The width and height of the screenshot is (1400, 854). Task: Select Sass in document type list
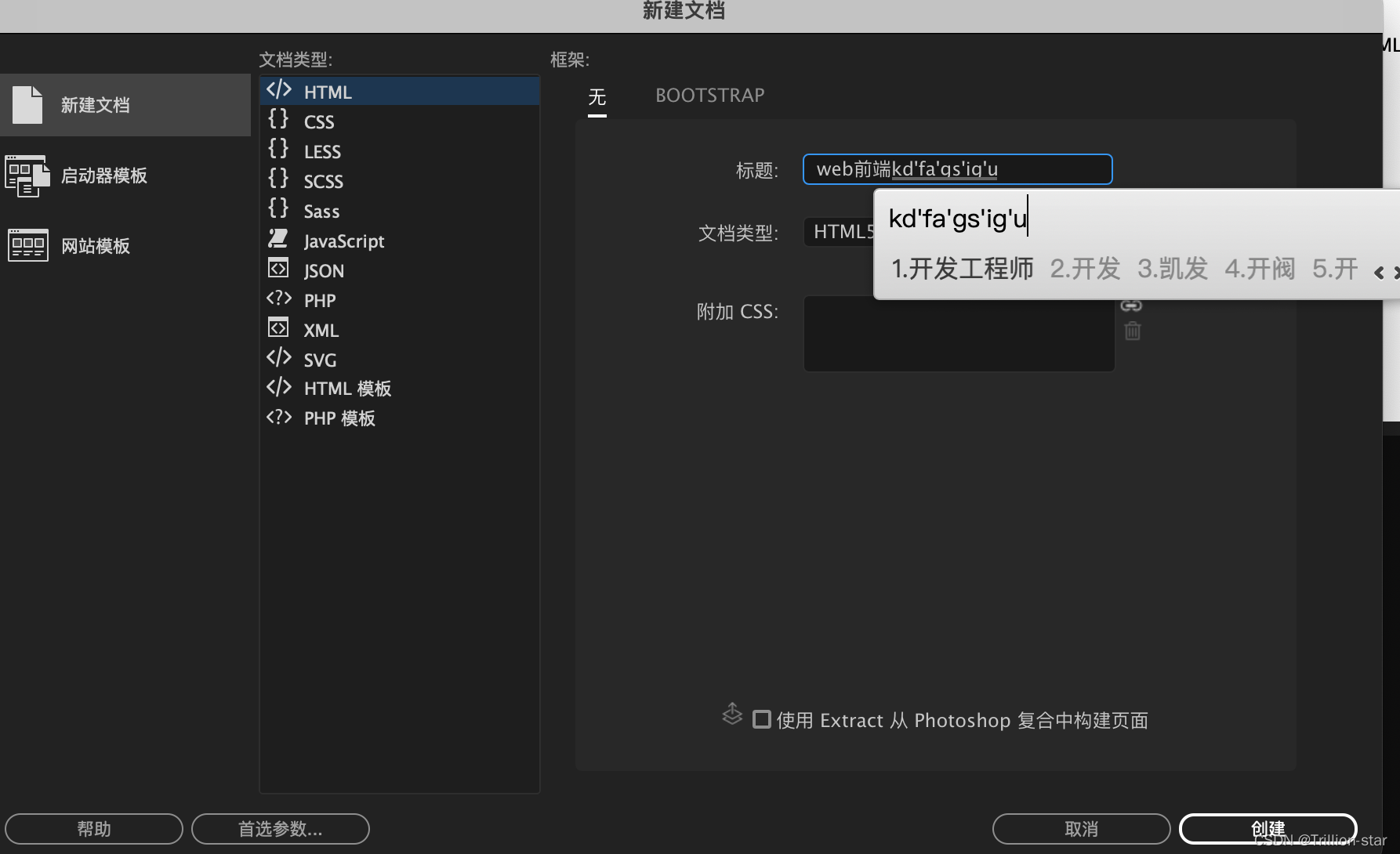pos(400,211)
